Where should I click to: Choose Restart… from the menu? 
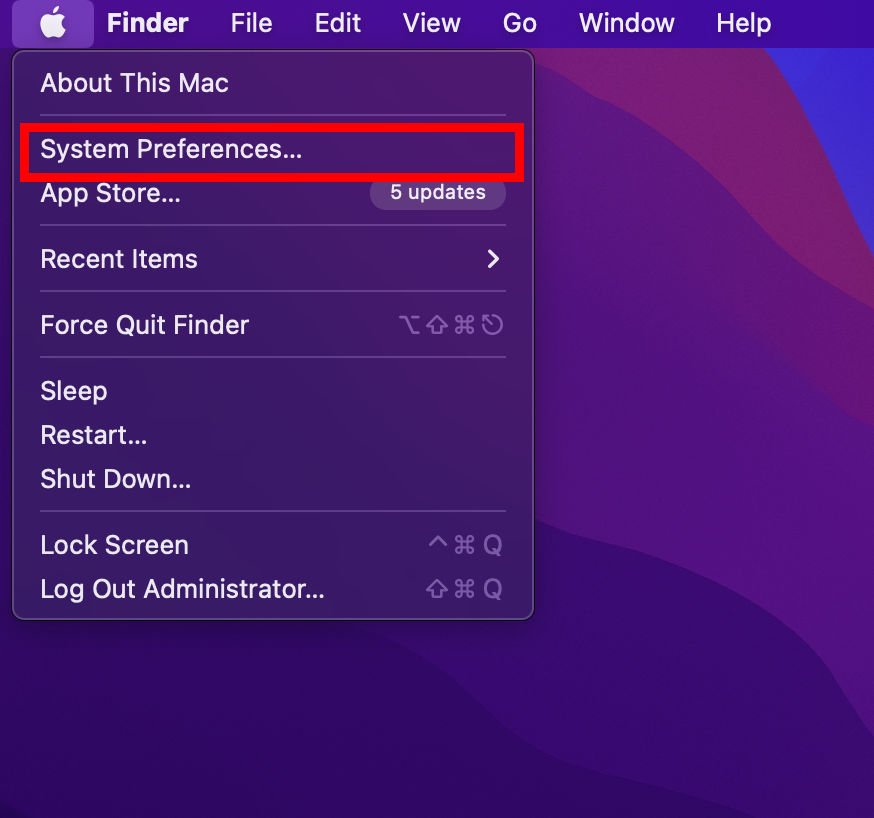click(273, 435)
